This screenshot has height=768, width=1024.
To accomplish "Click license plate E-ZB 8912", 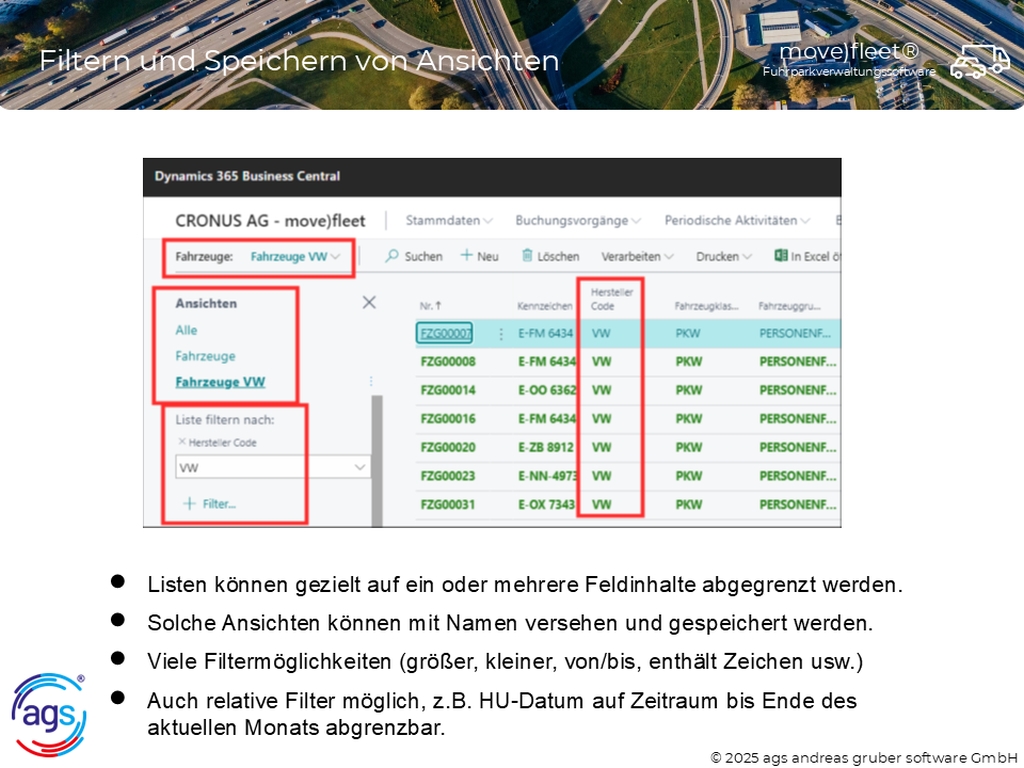I will coord(546,447).
